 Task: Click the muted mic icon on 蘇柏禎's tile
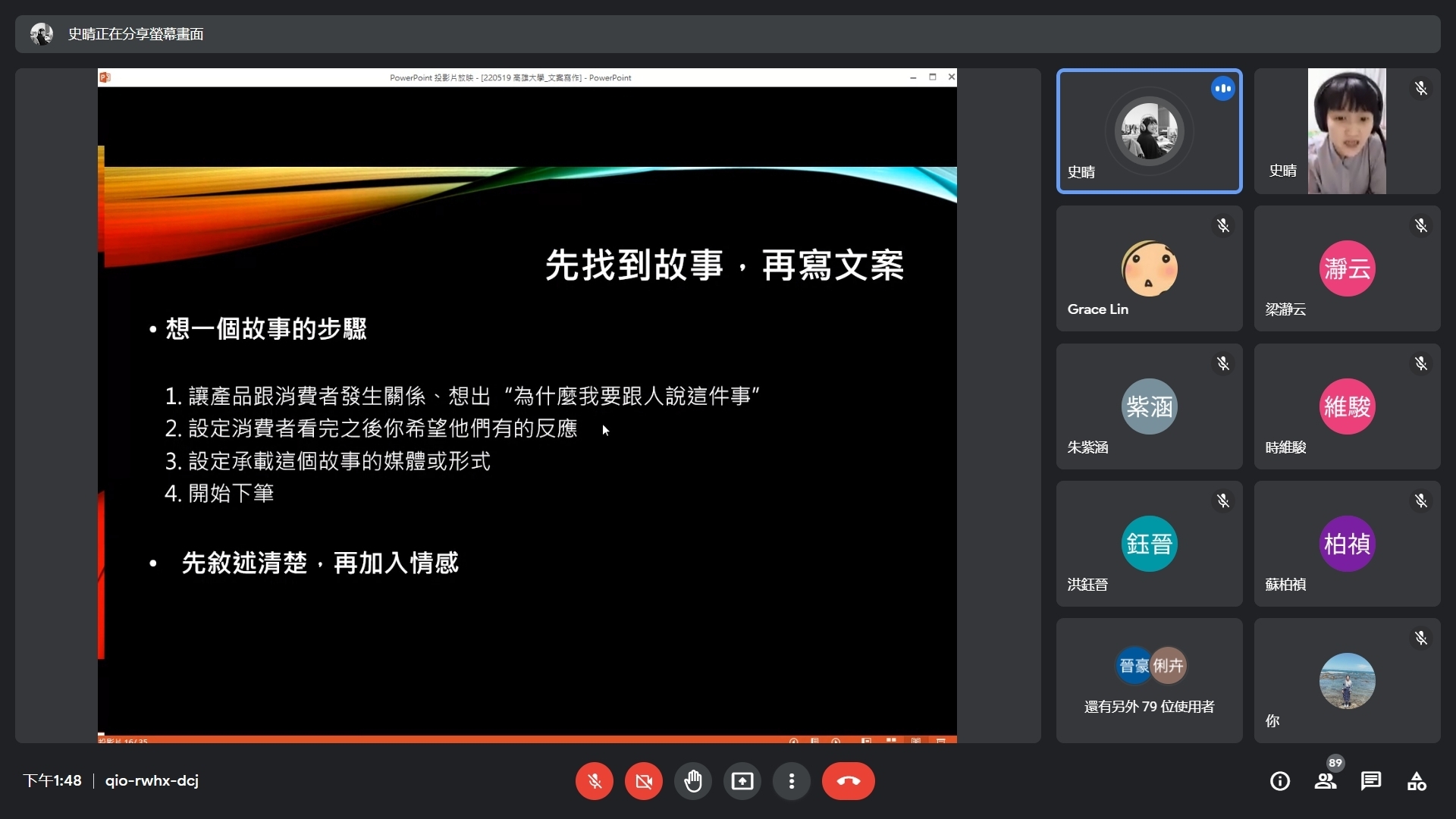click(1421, 500)
